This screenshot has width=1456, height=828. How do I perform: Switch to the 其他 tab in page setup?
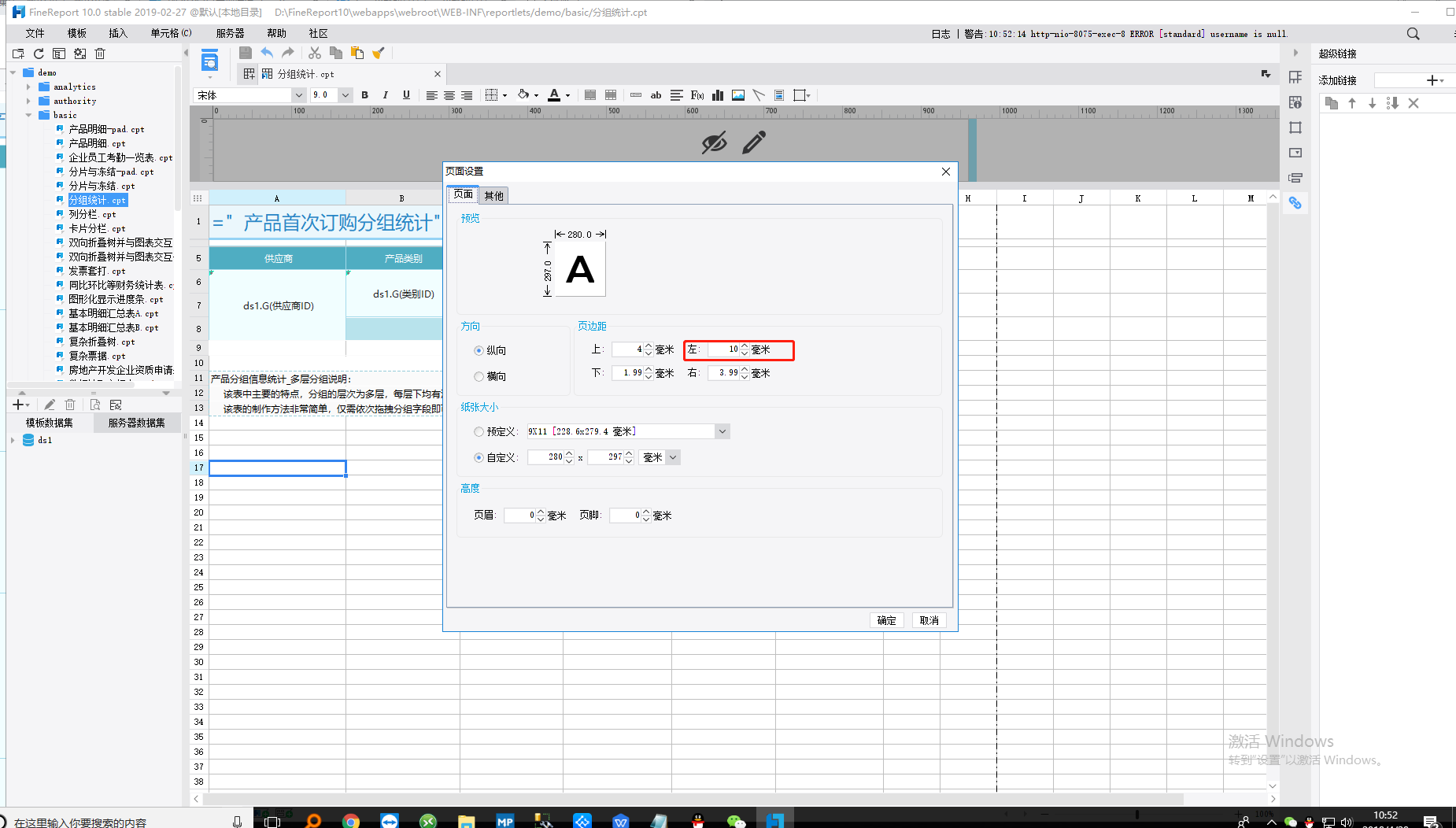pos(493,196)
